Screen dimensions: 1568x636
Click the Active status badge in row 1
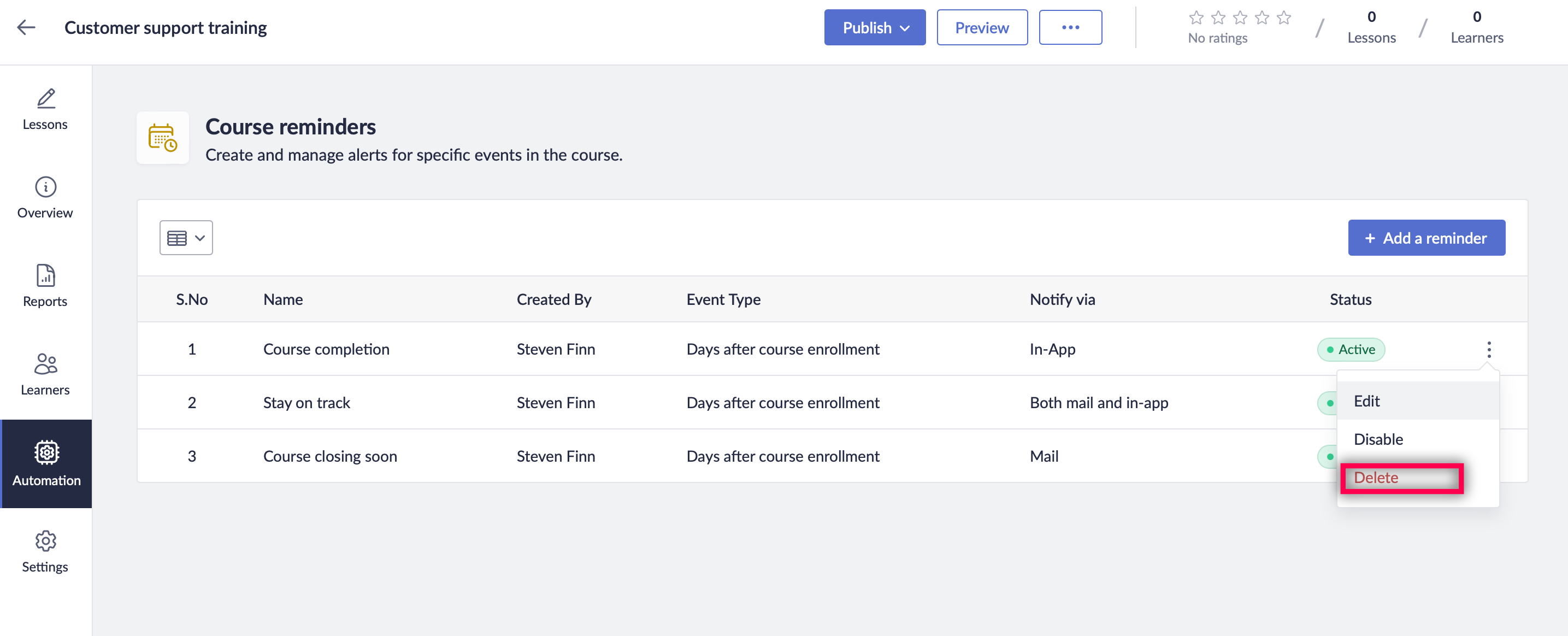point(1351,349)
